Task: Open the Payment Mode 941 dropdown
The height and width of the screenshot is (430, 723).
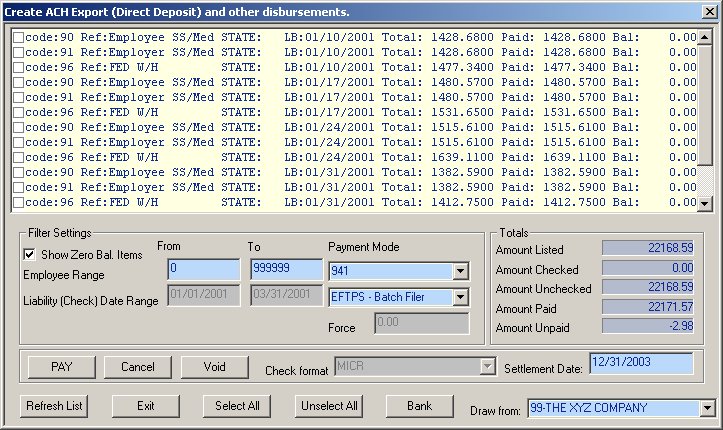Action: coord(460,271)
